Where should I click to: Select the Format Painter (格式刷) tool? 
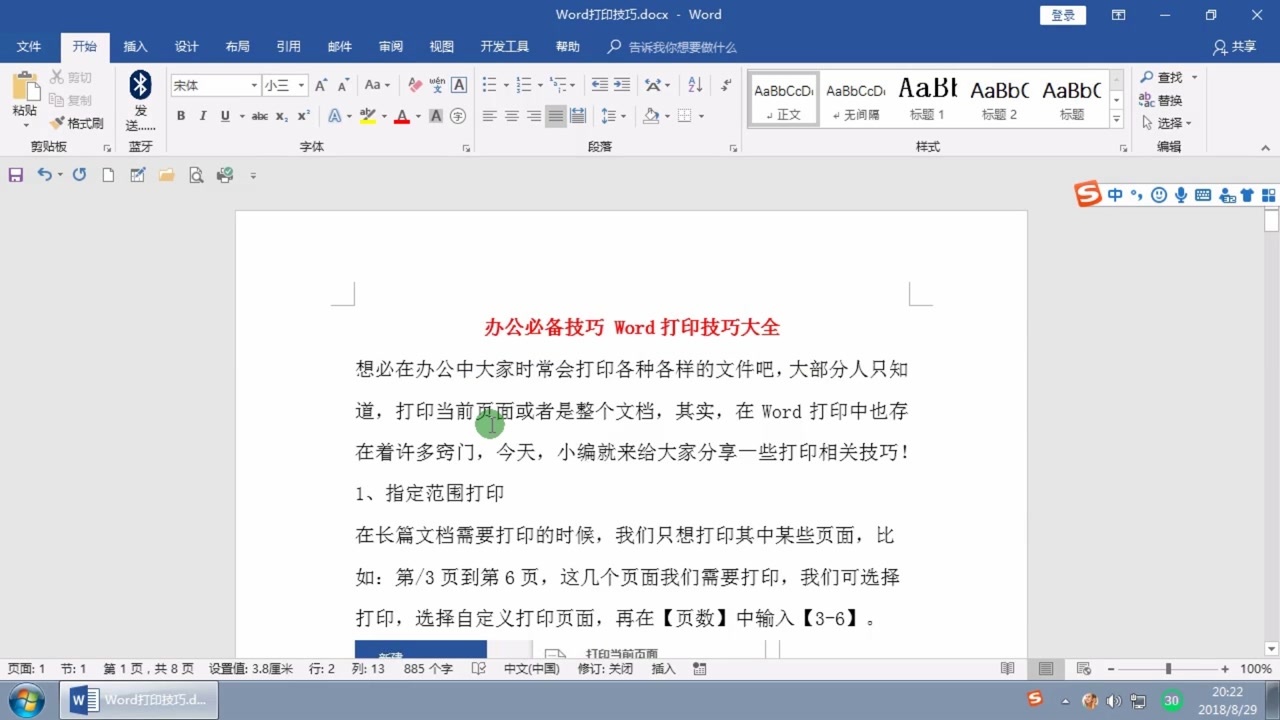pos(76,123)
